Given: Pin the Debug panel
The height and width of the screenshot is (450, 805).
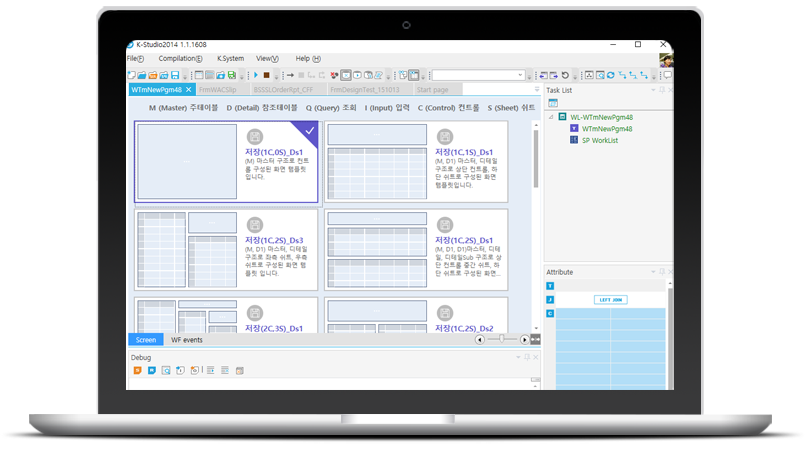Looking at the screenshot, I should pos(526,357).
